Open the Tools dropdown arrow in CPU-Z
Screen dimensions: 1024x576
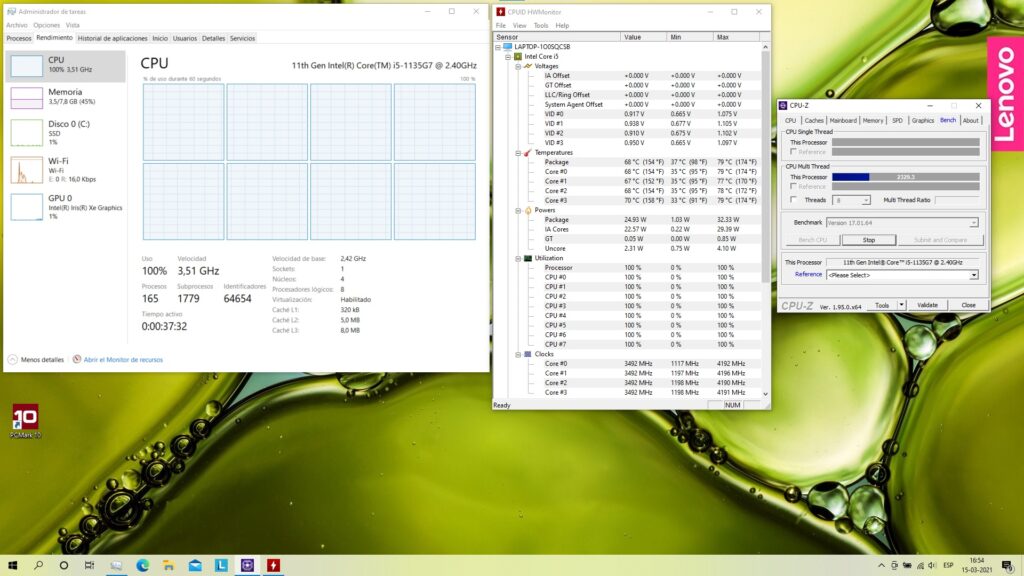[901, 305]
